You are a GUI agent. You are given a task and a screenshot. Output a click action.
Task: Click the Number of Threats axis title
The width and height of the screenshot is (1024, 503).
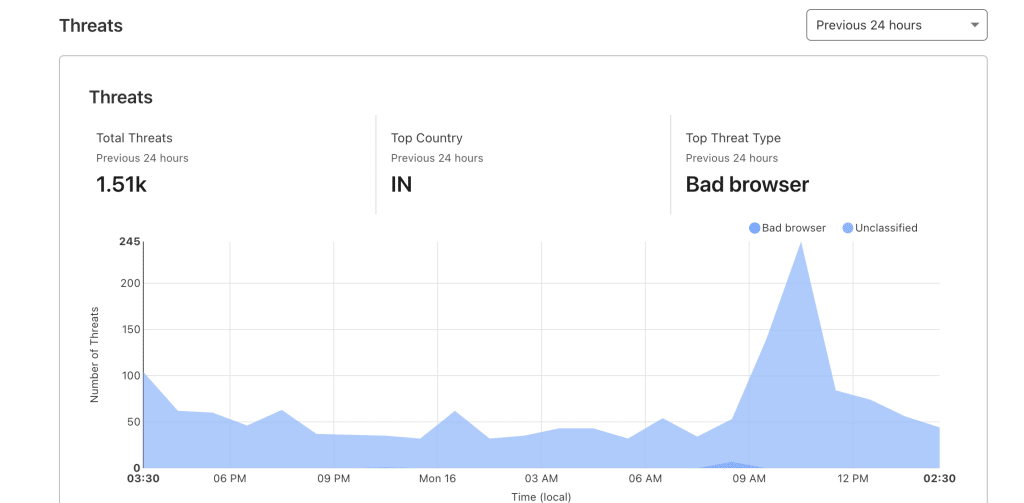(95, 355)
